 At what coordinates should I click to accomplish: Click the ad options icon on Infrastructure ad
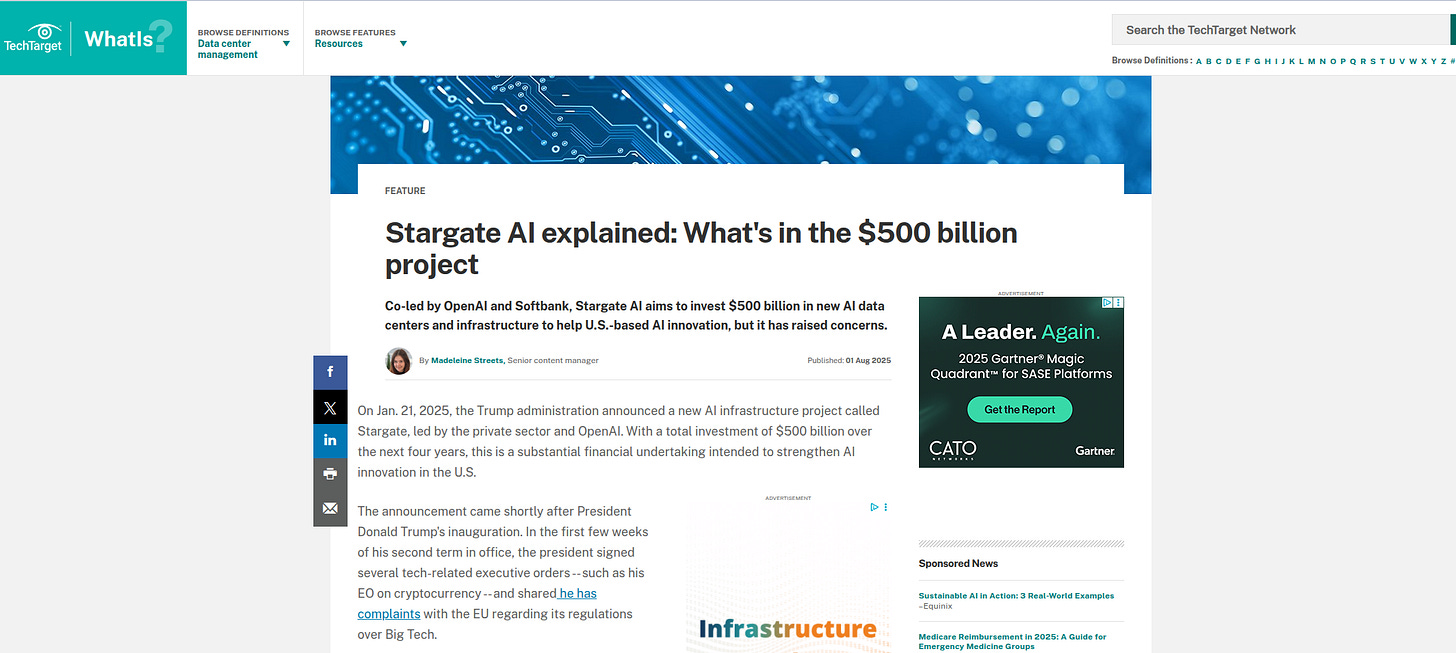(x=886, y=507)
